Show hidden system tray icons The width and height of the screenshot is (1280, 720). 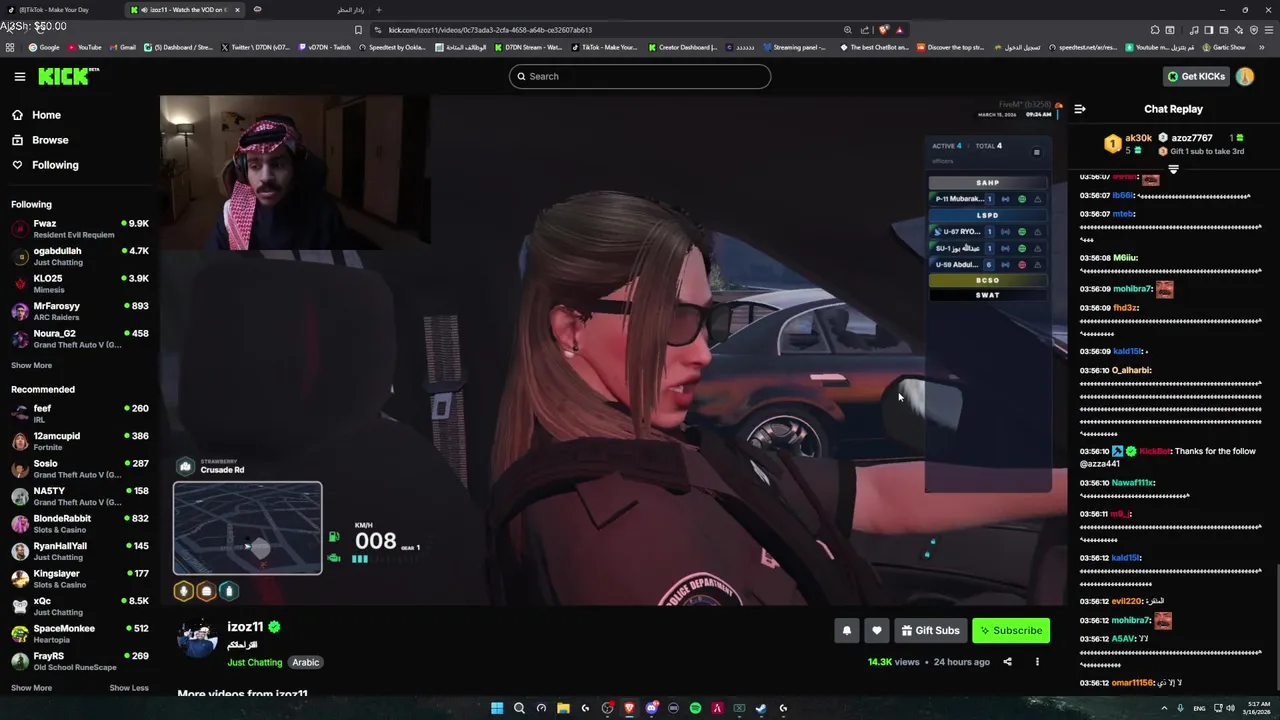point(1164,708)
